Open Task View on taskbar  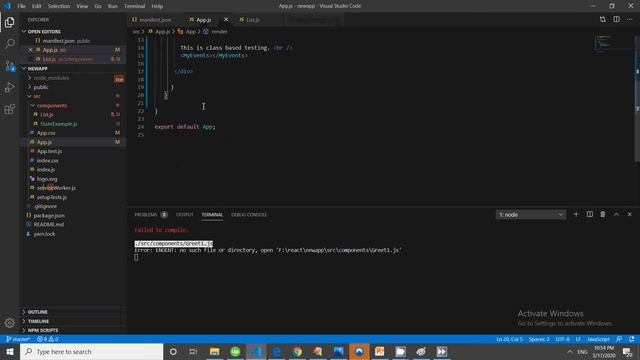point(193,351)
